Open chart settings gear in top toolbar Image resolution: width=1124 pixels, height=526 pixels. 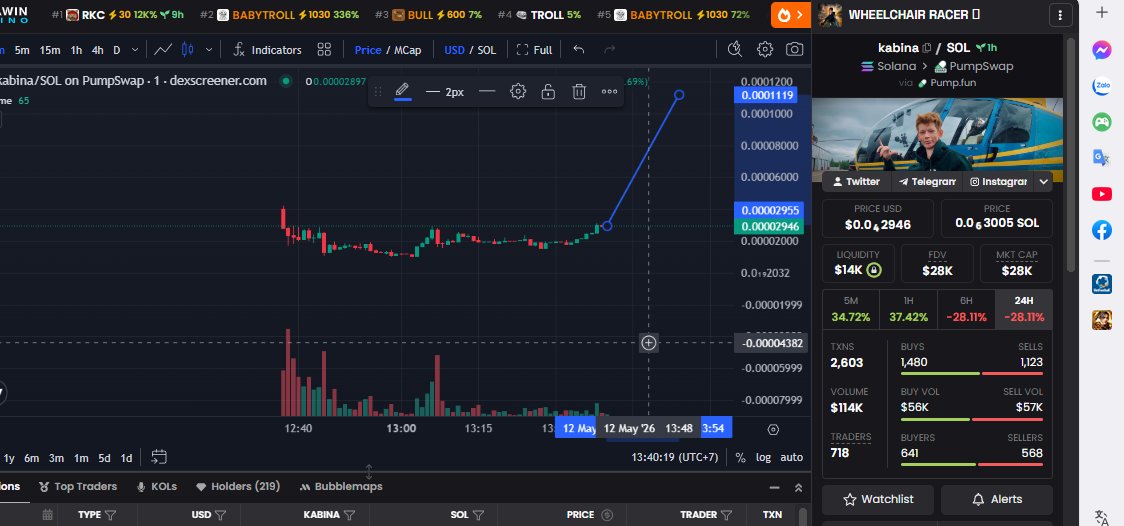765,49
